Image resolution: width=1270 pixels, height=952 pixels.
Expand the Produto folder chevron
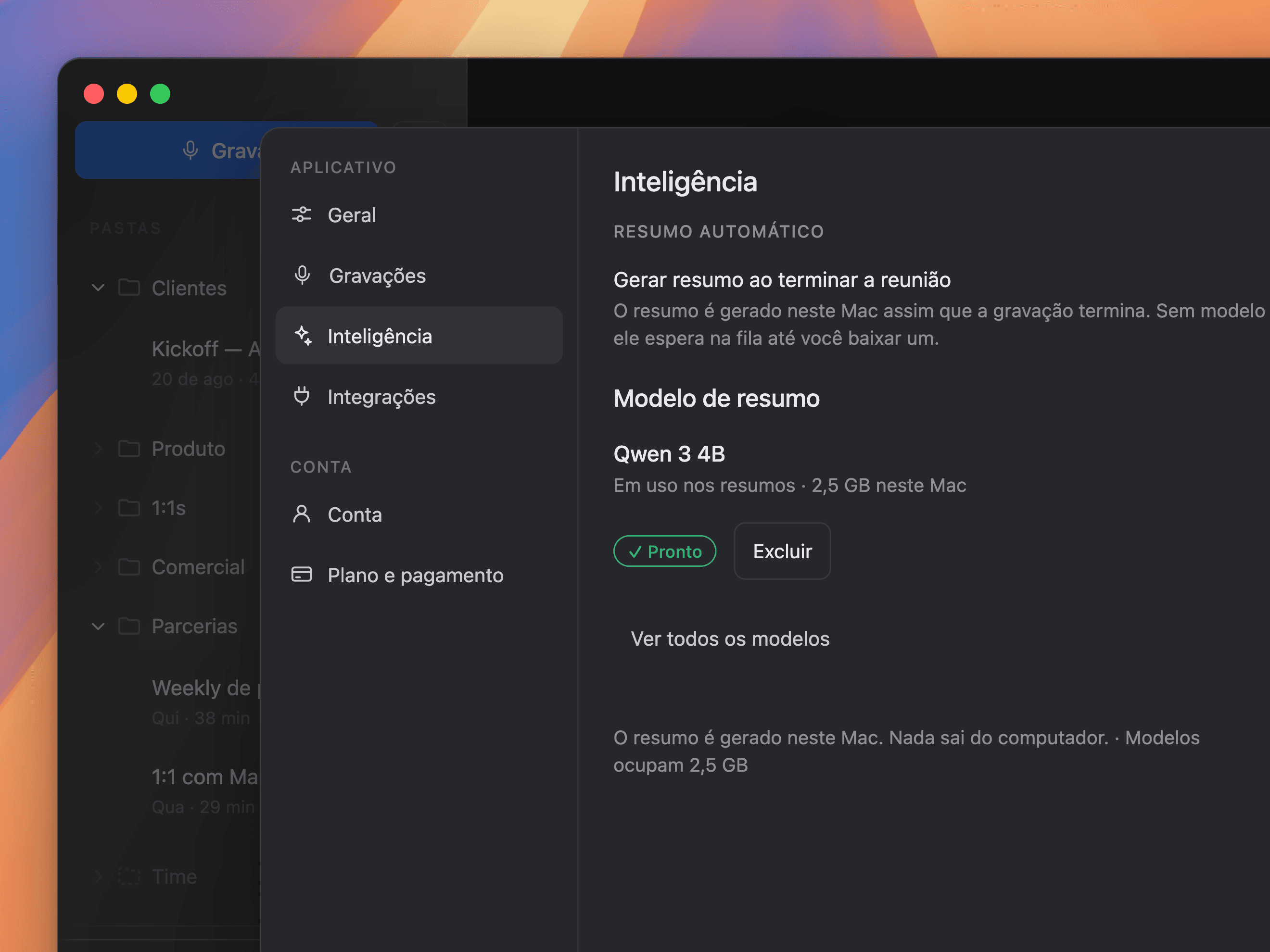click(98, 448)
